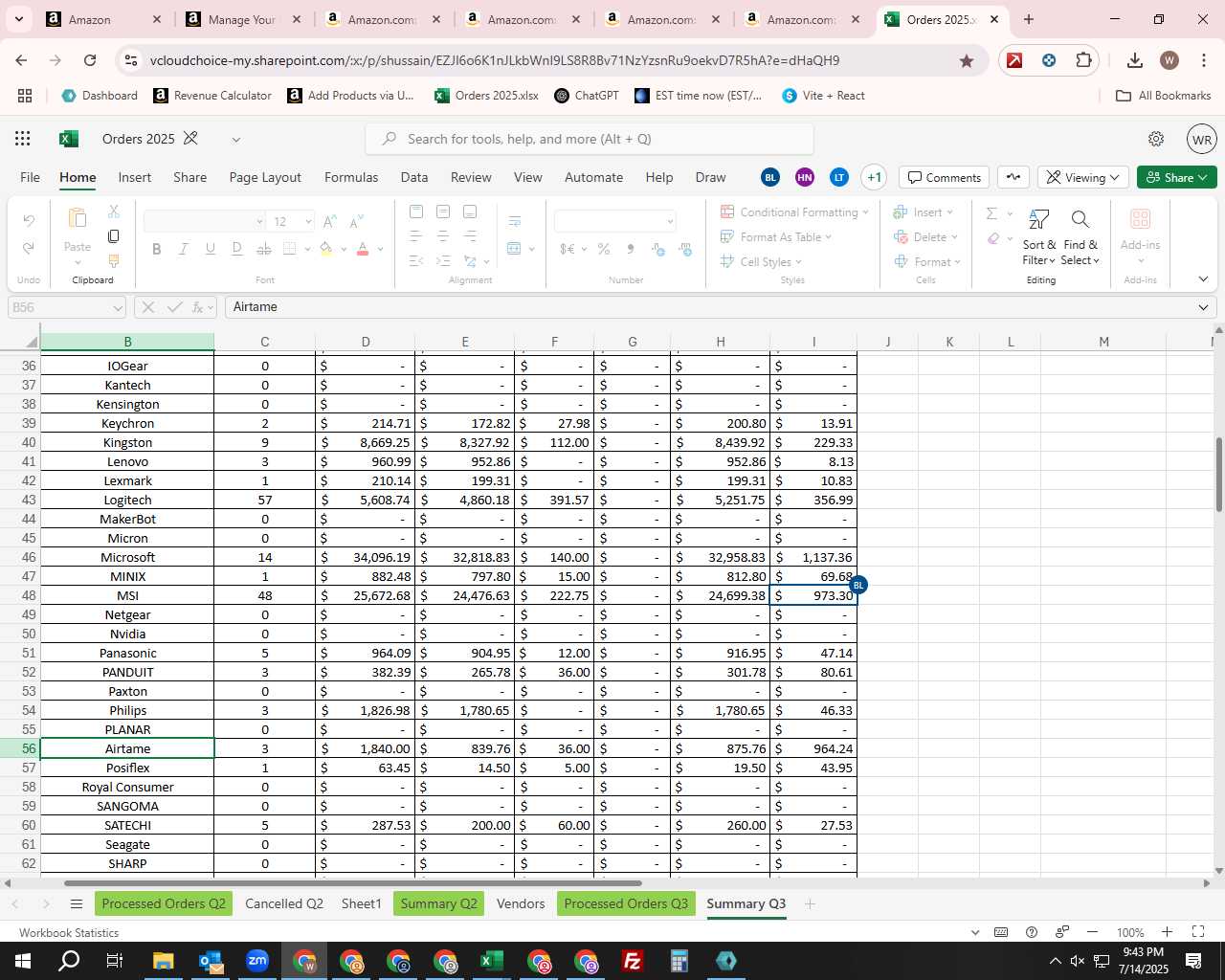Open Zoom from the Windows taskbar

[257, 961]
